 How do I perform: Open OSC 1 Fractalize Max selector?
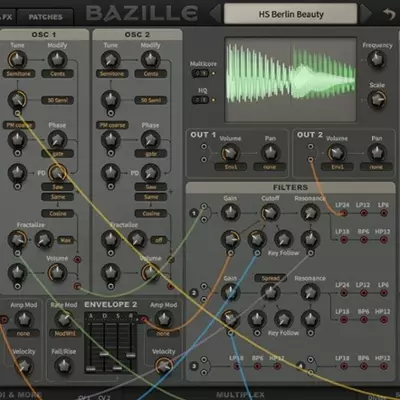click(66, 240)
